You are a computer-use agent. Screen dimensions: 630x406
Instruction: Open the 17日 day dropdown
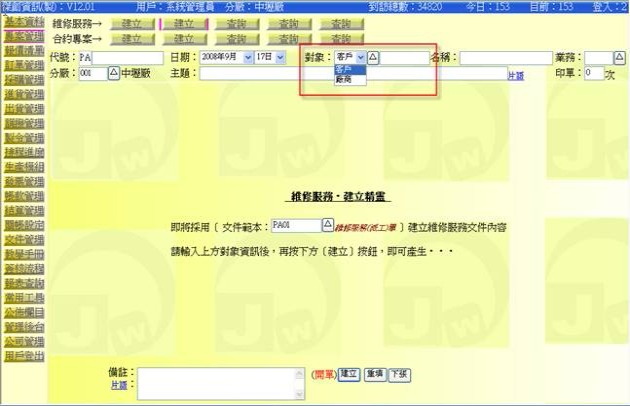(270, 58)
